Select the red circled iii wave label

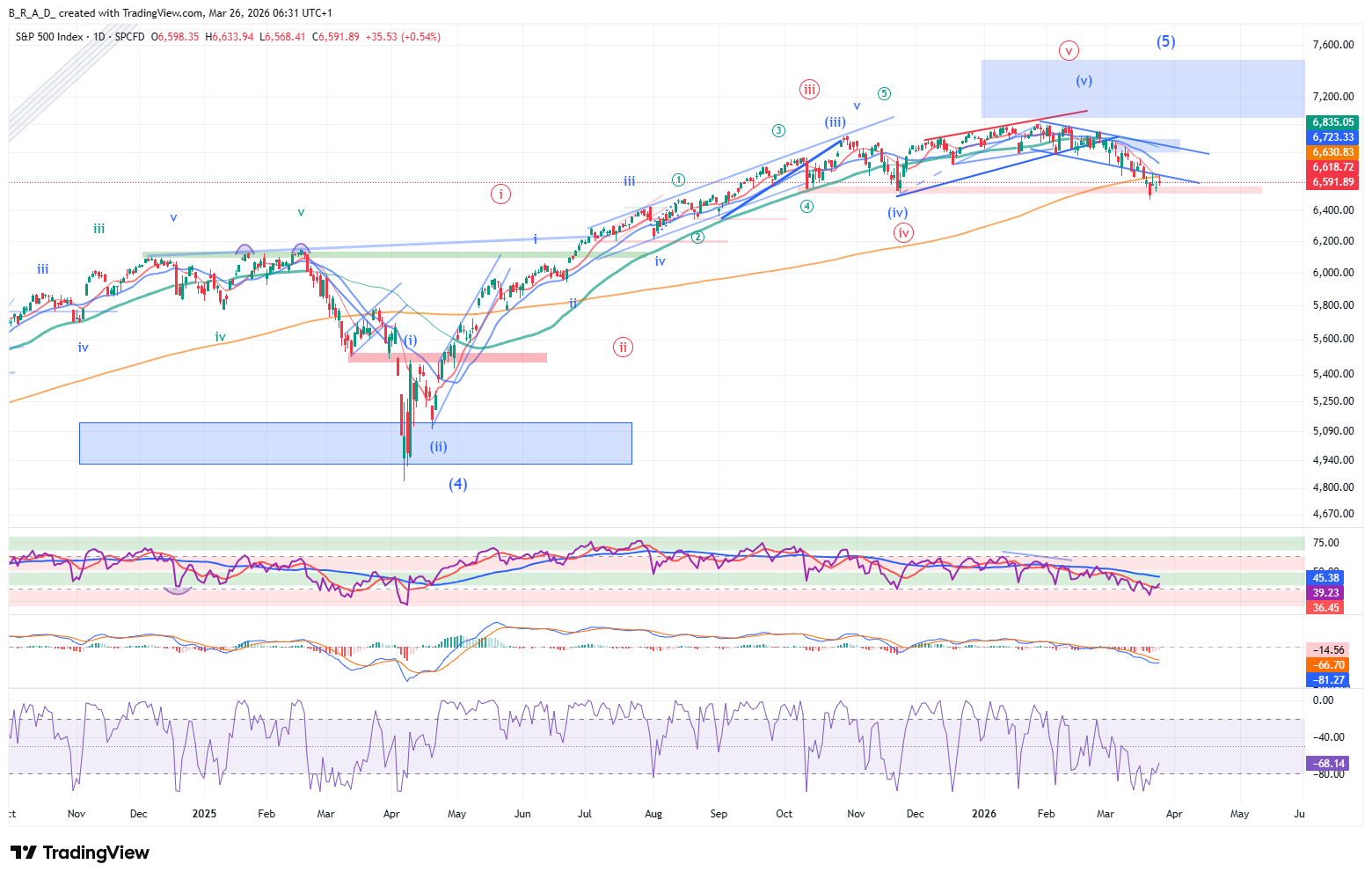[809, 89]
